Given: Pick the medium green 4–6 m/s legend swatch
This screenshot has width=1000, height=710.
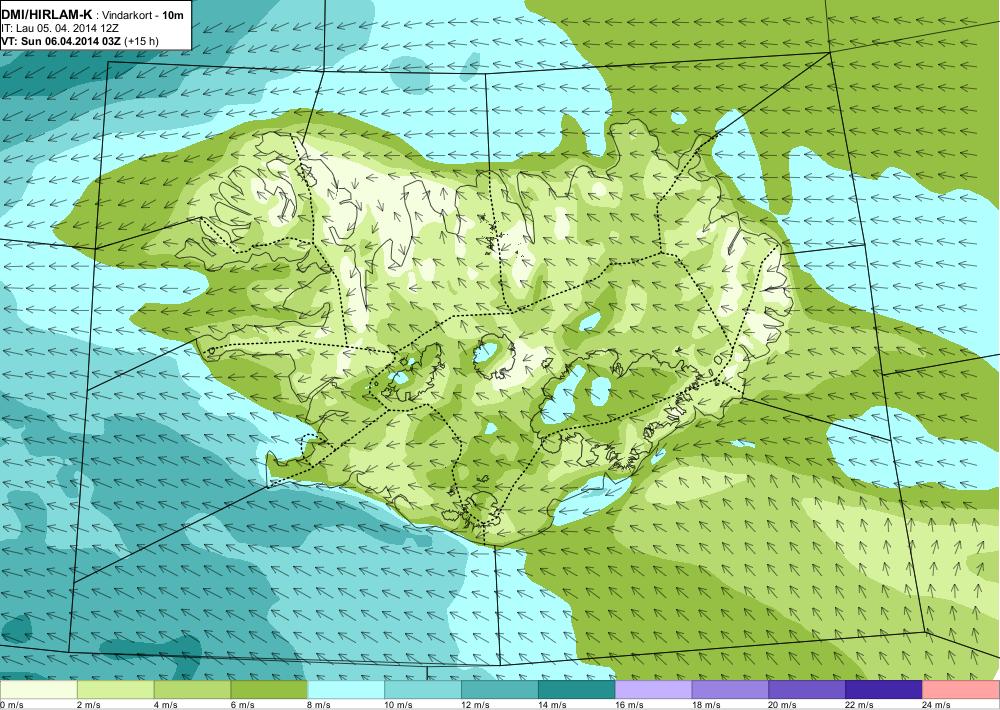Looking at the screenshot, I should click(193, 690).
